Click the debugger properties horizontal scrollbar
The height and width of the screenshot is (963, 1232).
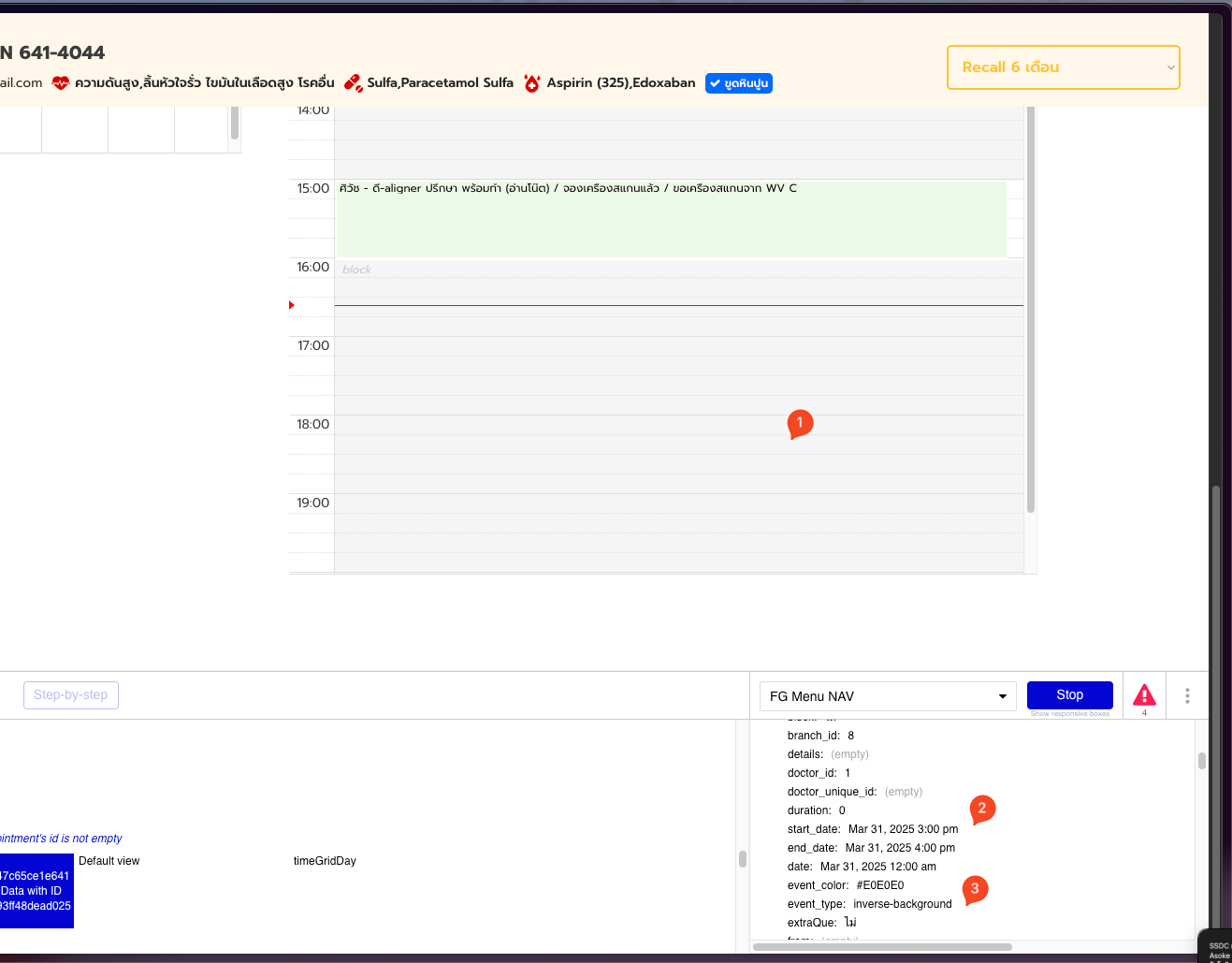(x=882, y=947)
